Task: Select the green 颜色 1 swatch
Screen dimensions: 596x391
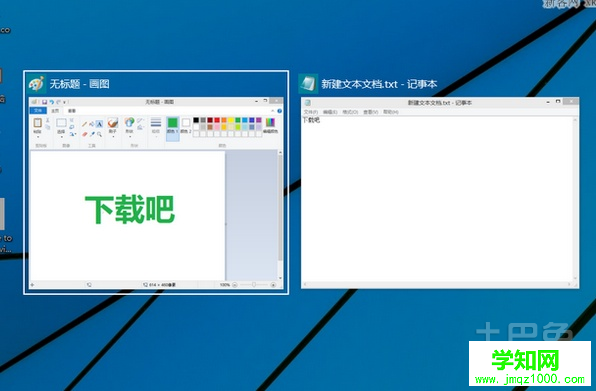Action: tap(173, 122)
